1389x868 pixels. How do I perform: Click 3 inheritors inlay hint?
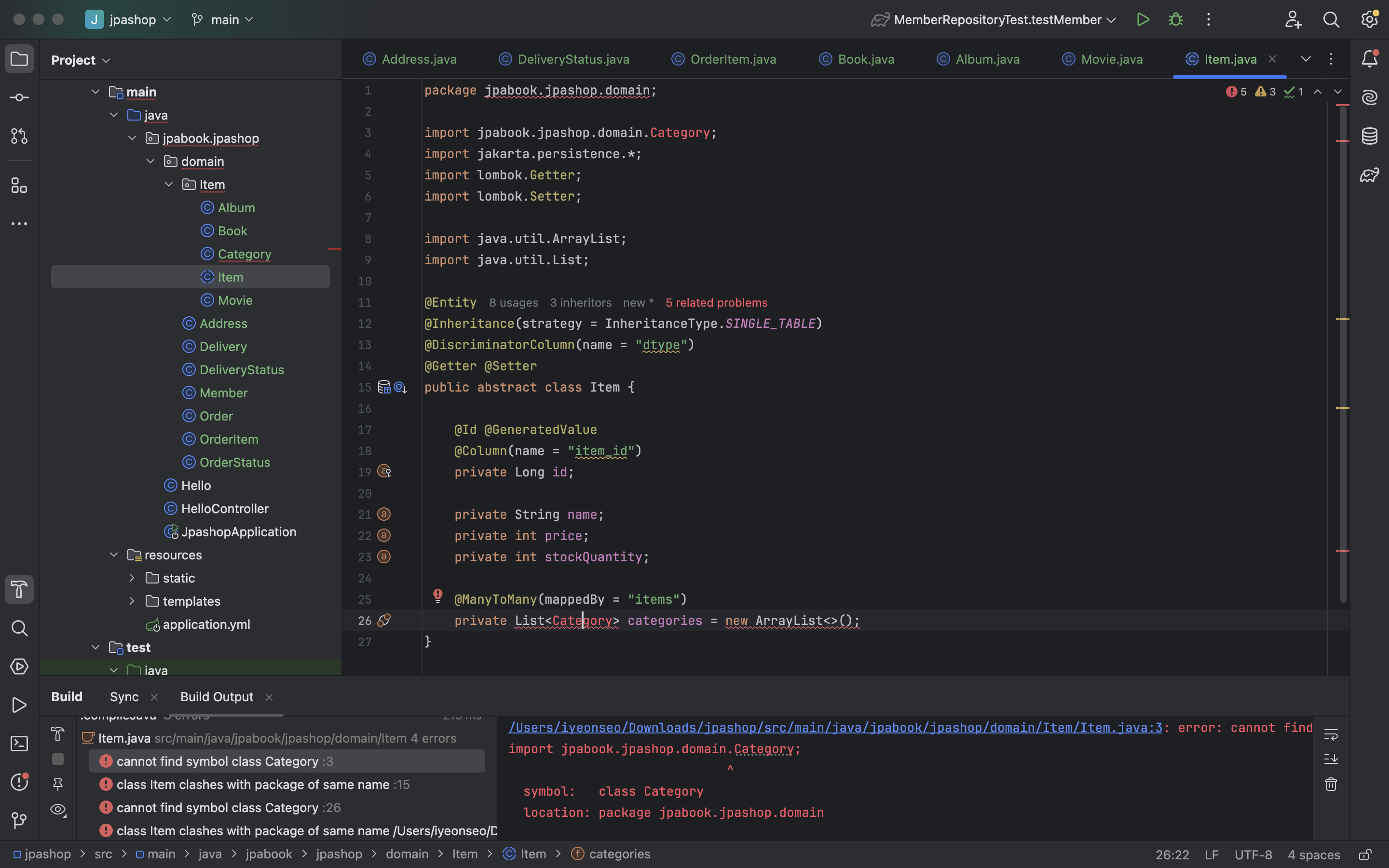580,302
